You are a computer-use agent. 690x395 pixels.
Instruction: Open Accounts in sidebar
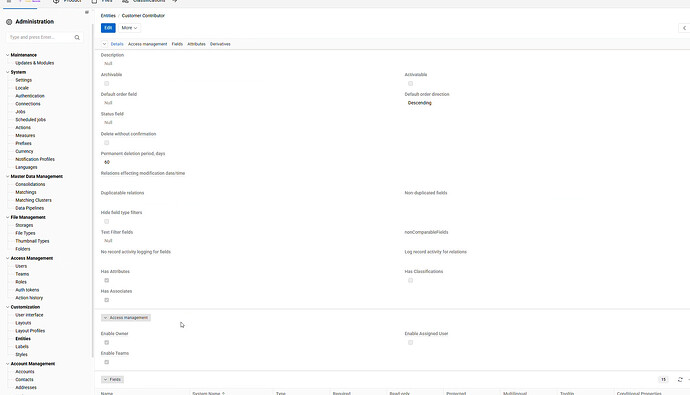pos(25,372)
